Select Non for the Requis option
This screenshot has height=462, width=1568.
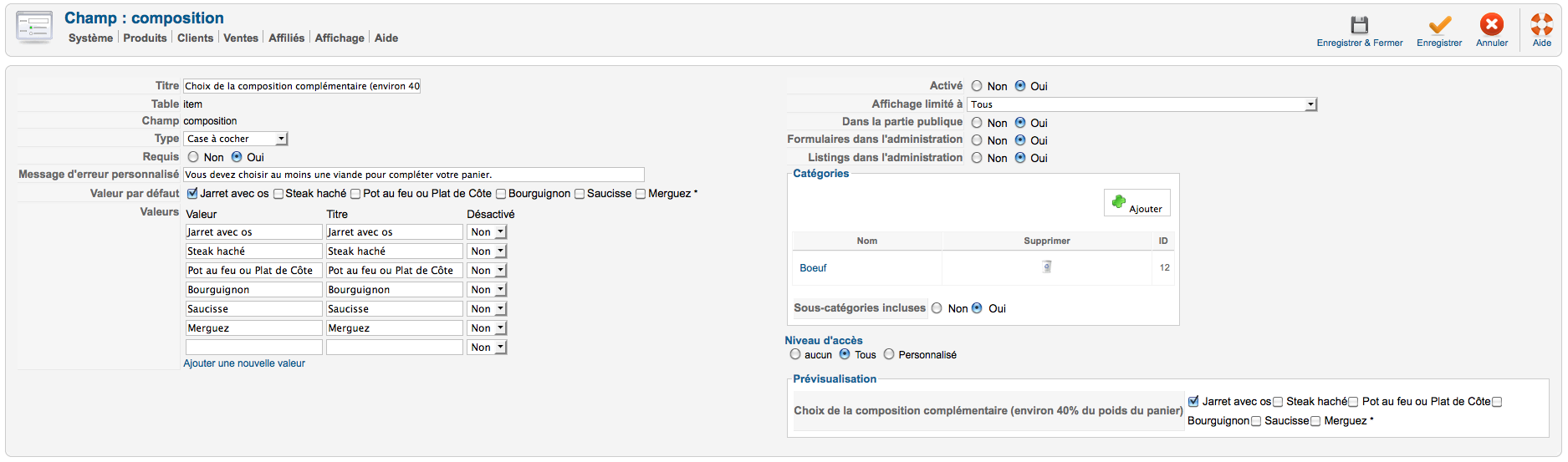click(x=193, y=157)
